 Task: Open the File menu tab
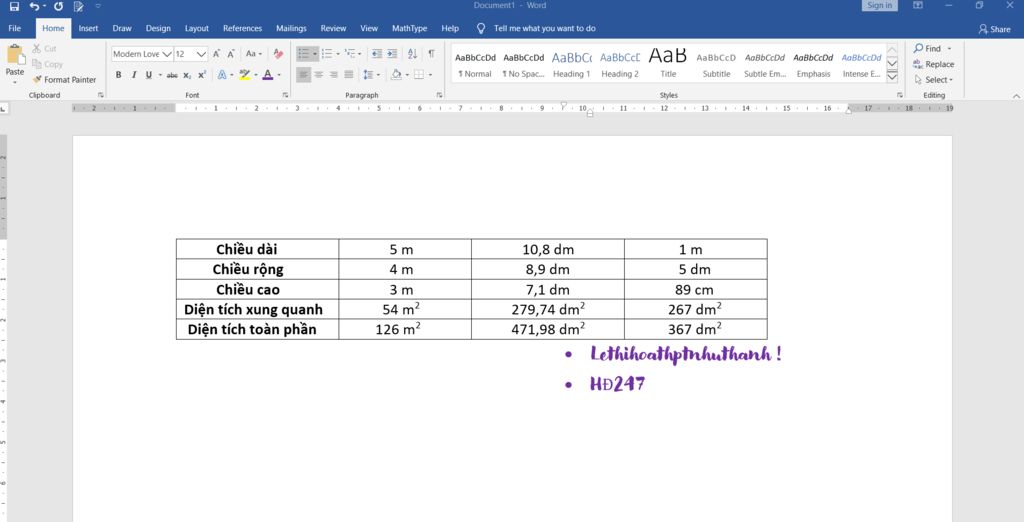click(x=14, y=28)
